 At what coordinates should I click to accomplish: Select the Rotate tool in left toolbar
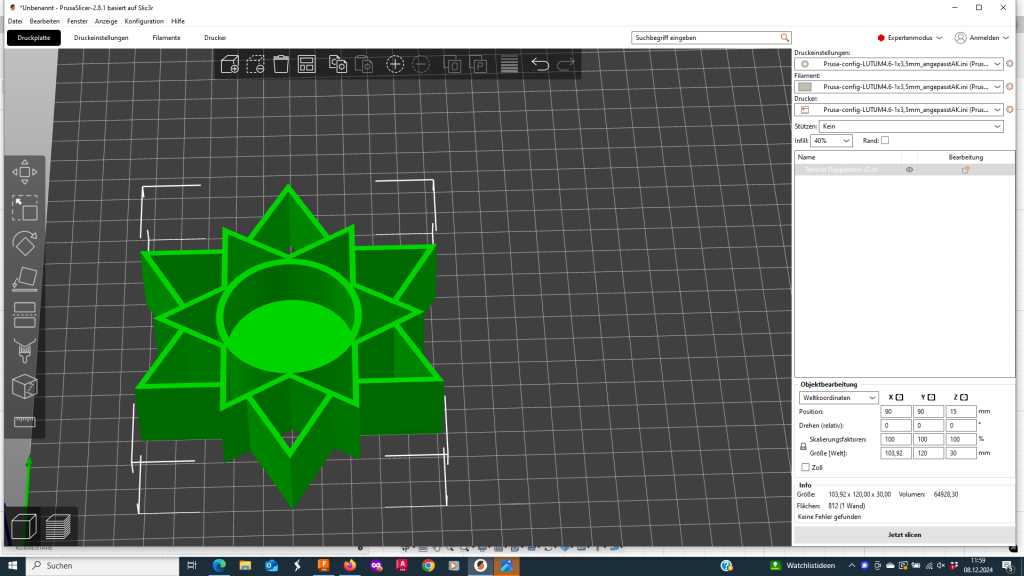click(x=25, y=243)
